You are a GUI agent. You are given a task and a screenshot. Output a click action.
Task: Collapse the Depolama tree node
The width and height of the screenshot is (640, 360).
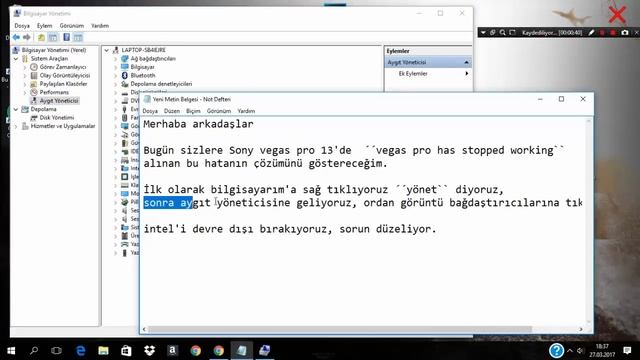[x=16, y=109]
